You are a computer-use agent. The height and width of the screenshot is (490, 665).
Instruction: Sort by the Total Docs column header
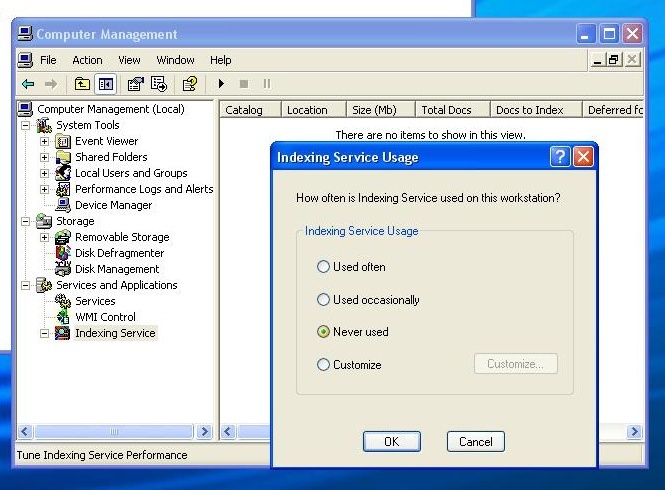pos(453,110)
